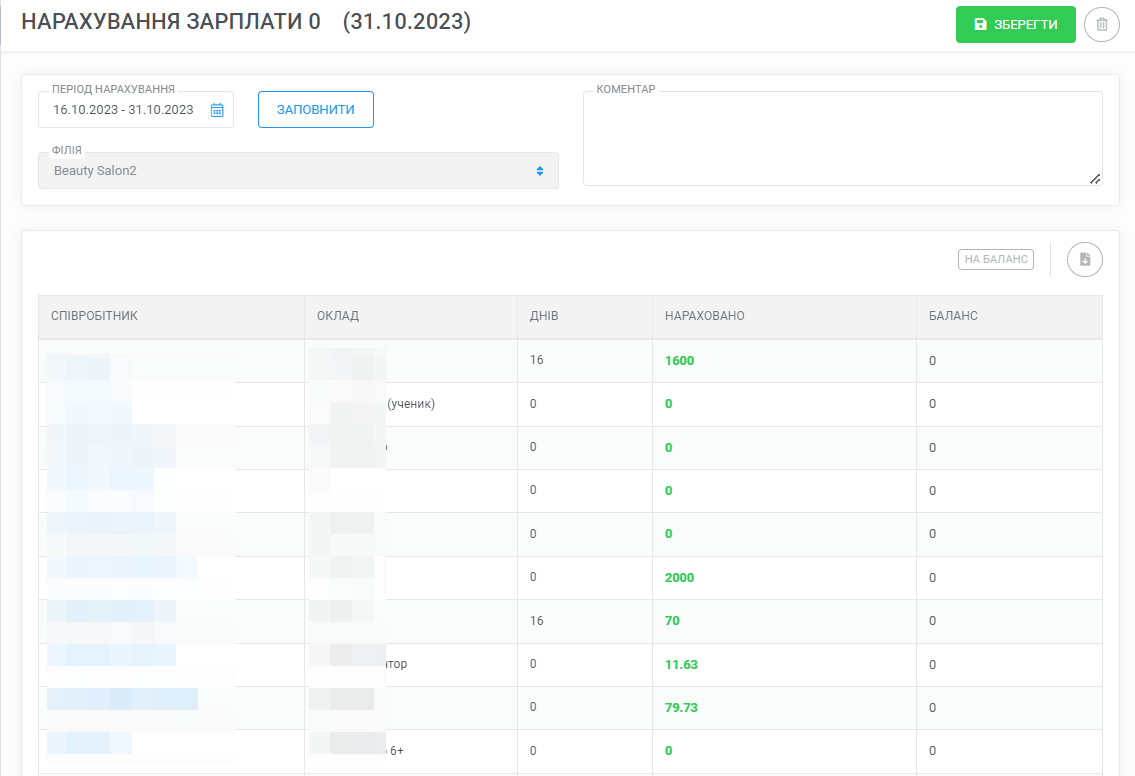Screen dimensions: 1135x776
Task: Click the accrued value 70
Action: (672, 620)
